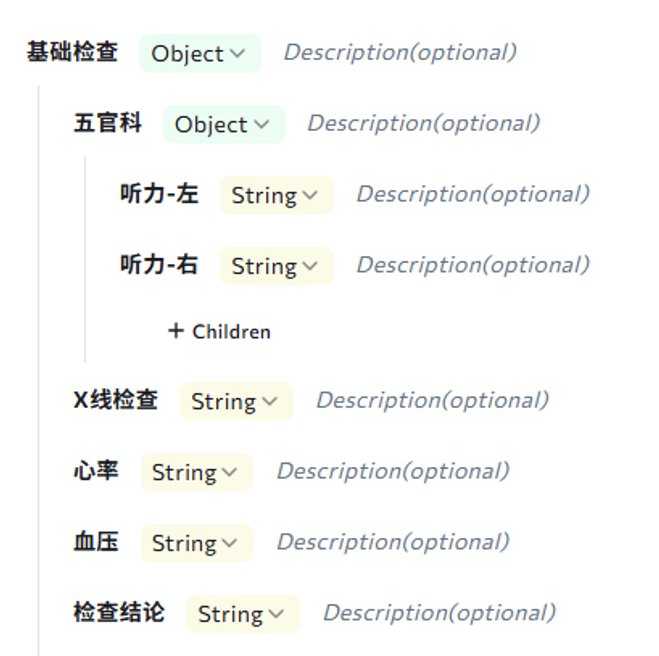Edit the description field for 基础检查
This screenshot has height=656, width=659.
tap(400, 53)
